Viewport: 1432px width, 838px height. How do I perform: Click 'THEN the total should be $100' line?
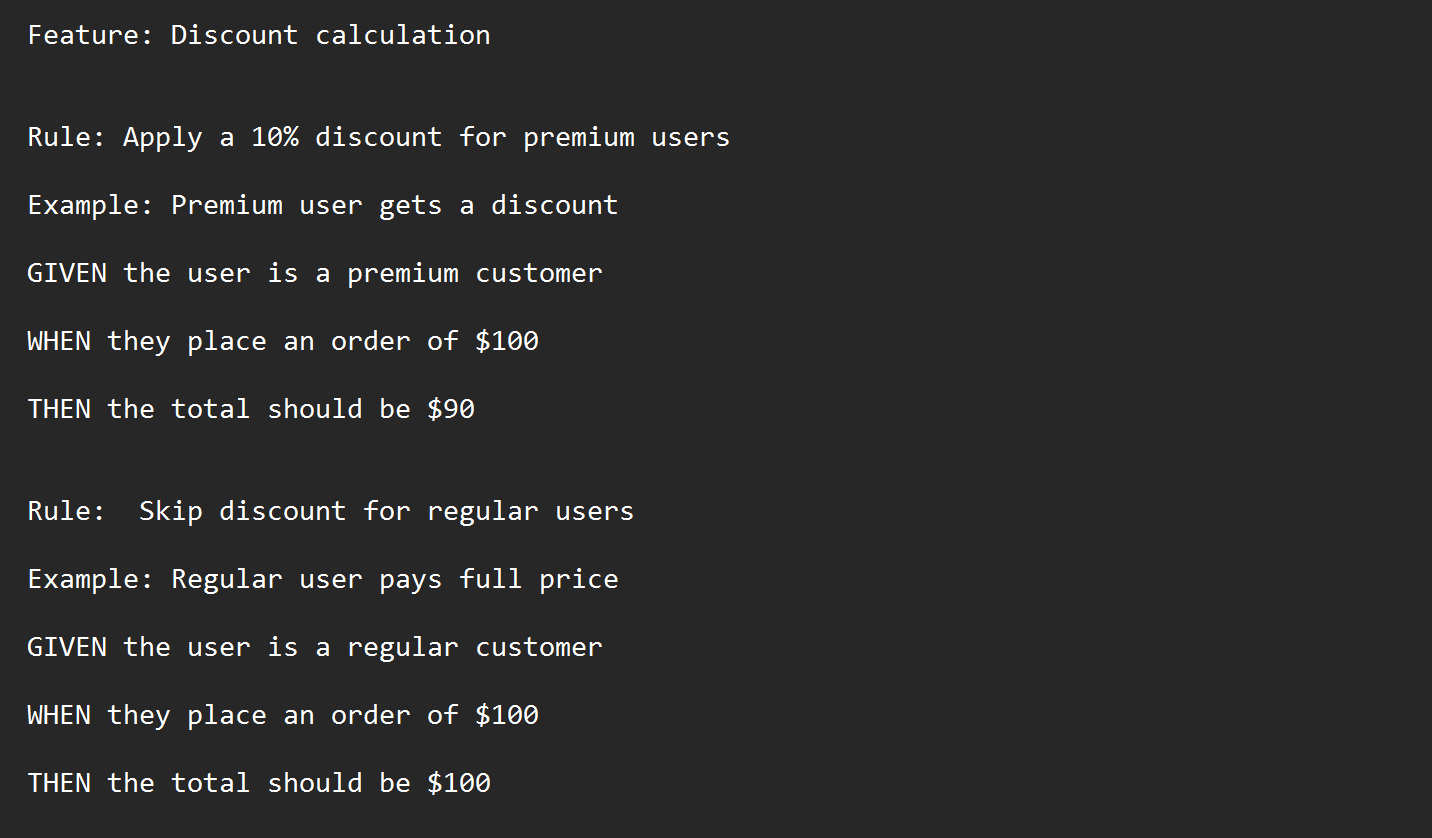pos(258,783)
